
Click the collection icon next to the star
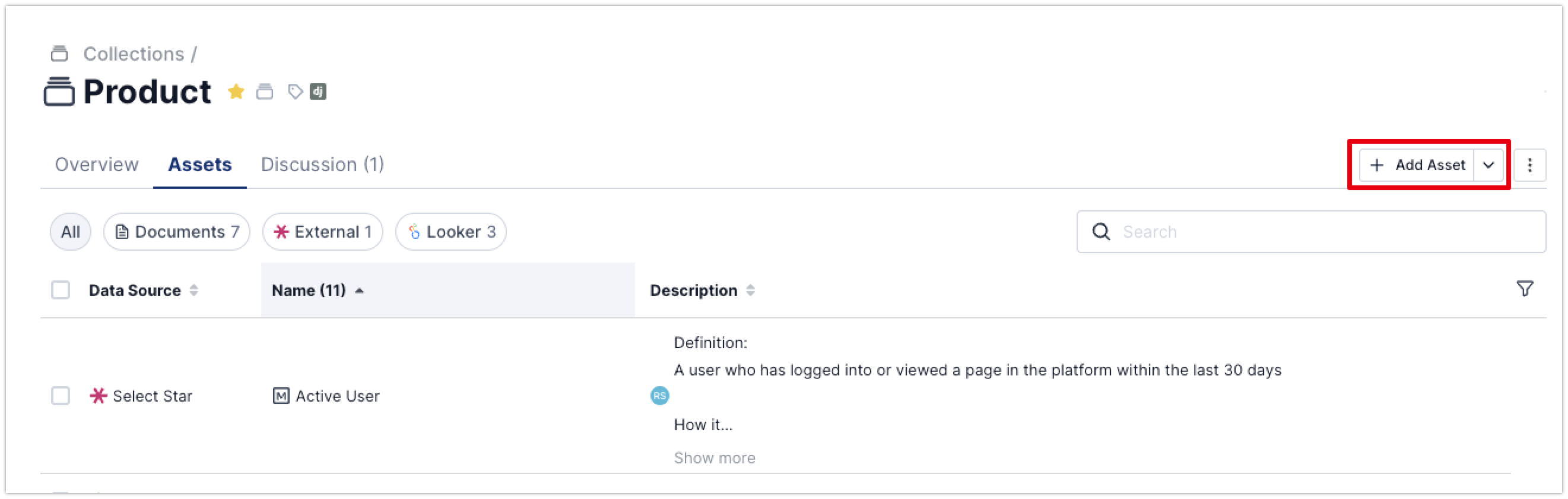click(265, 92)
